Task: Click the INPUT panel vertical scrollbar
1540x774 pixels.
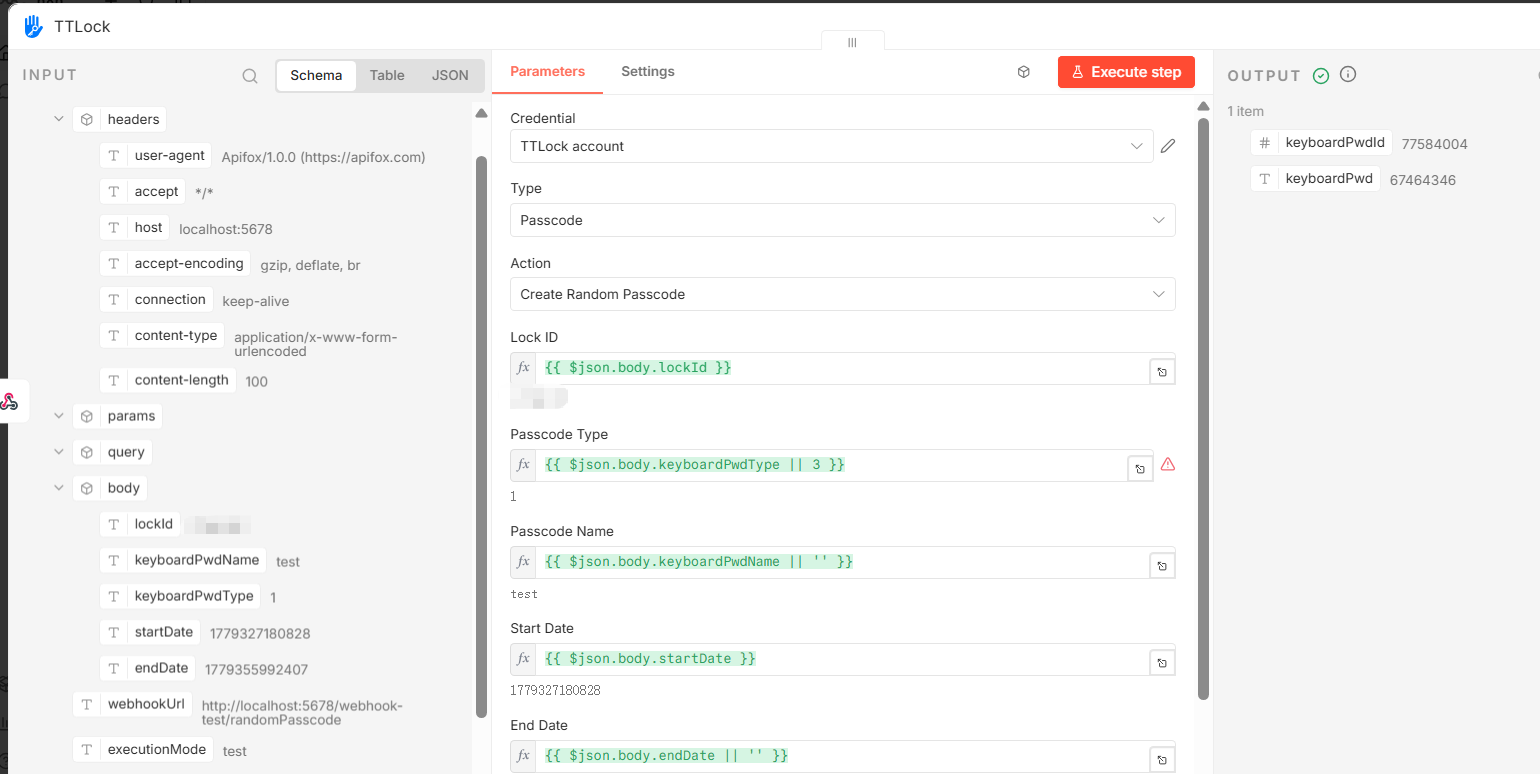Action: tap(481, 437)
